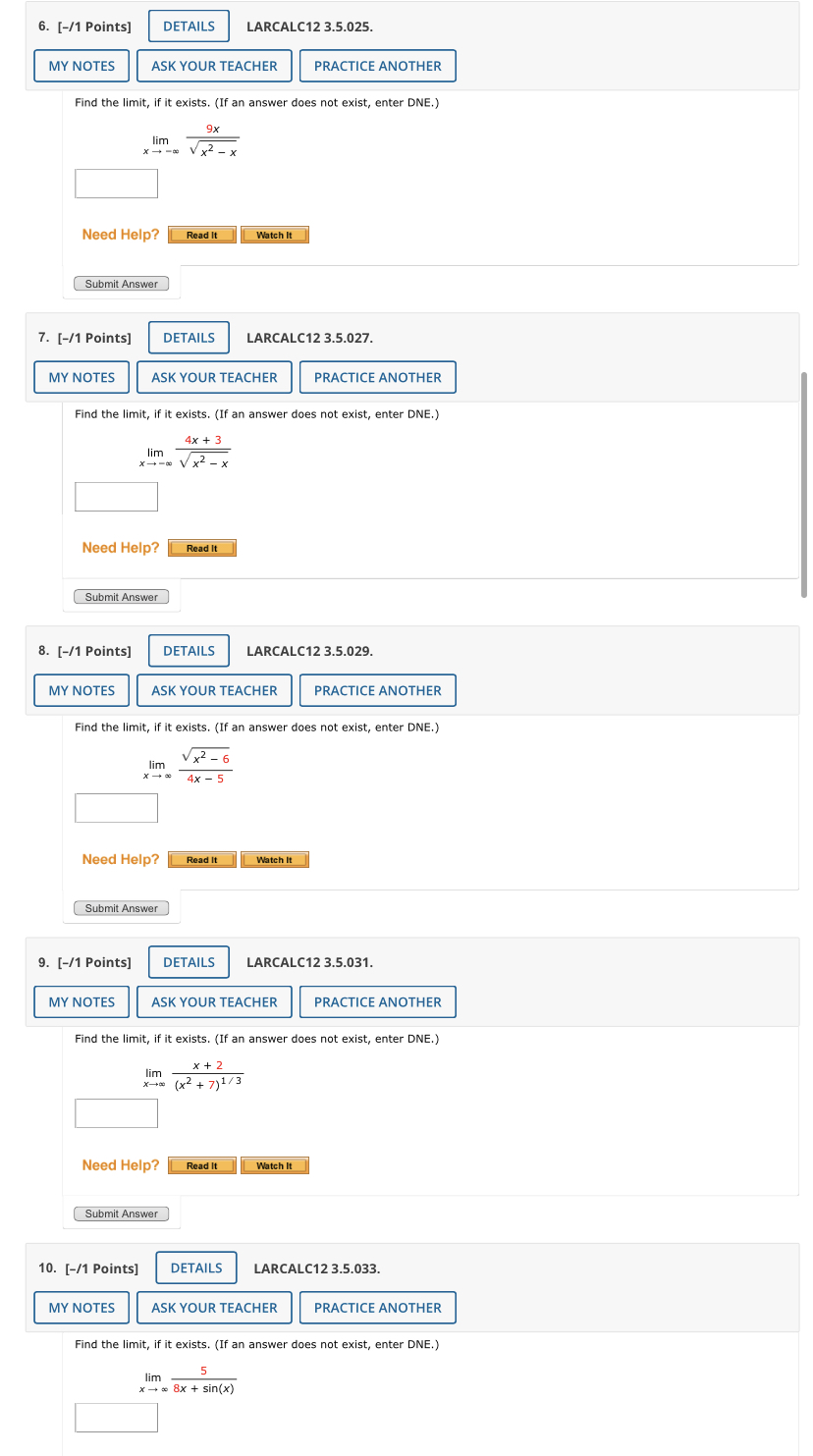Click Read It help for question 6

[x=201, y=234]
